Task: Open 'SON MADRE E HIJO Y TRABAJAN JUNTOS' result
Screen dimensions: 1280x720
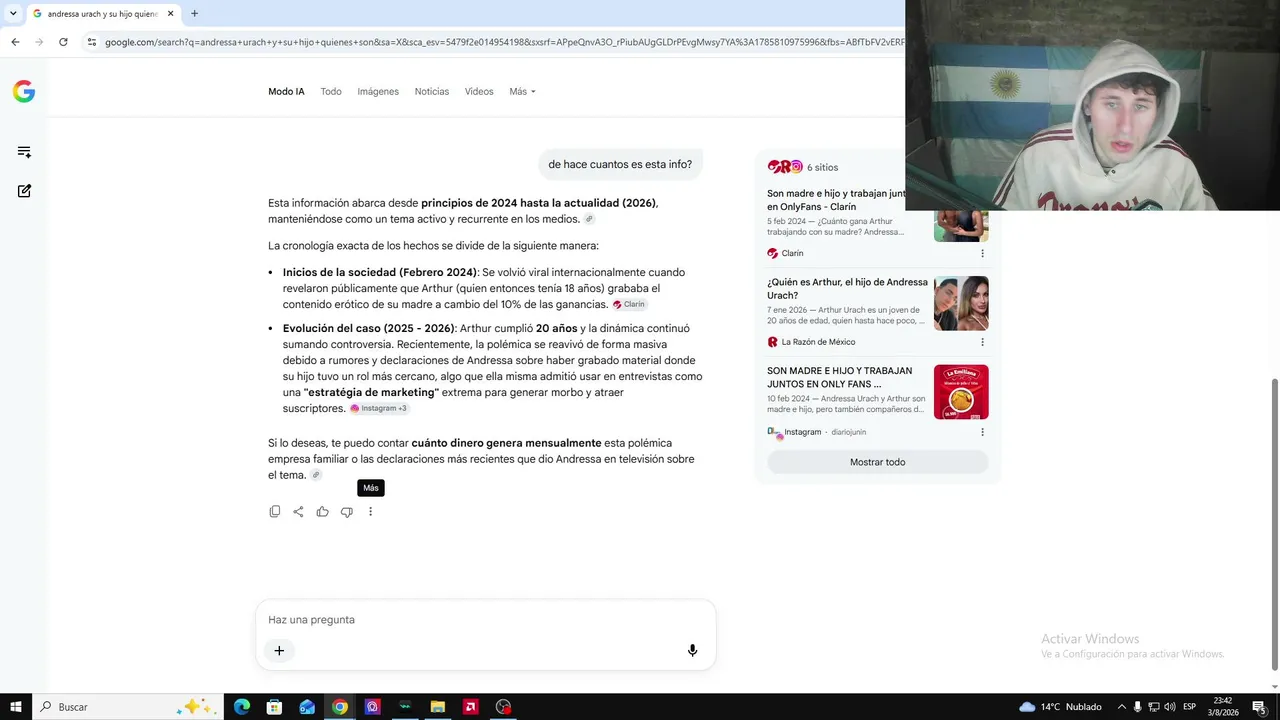Action: (840, 377)
